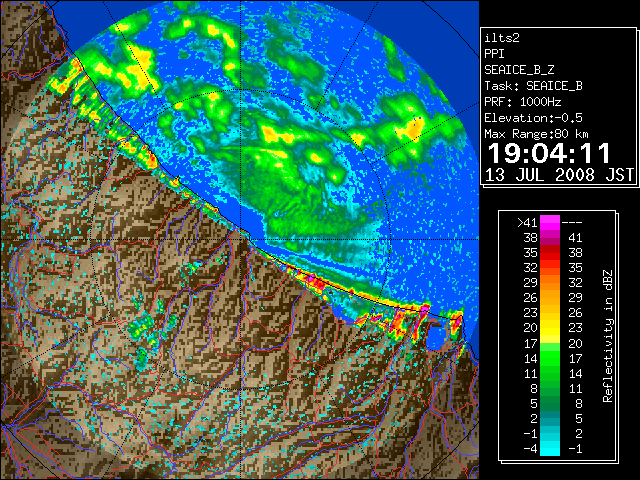This screenshot has width=640, height=480.
Task: Select the yellow 20 dBZ legend swatch
Action: click(550, 328)
